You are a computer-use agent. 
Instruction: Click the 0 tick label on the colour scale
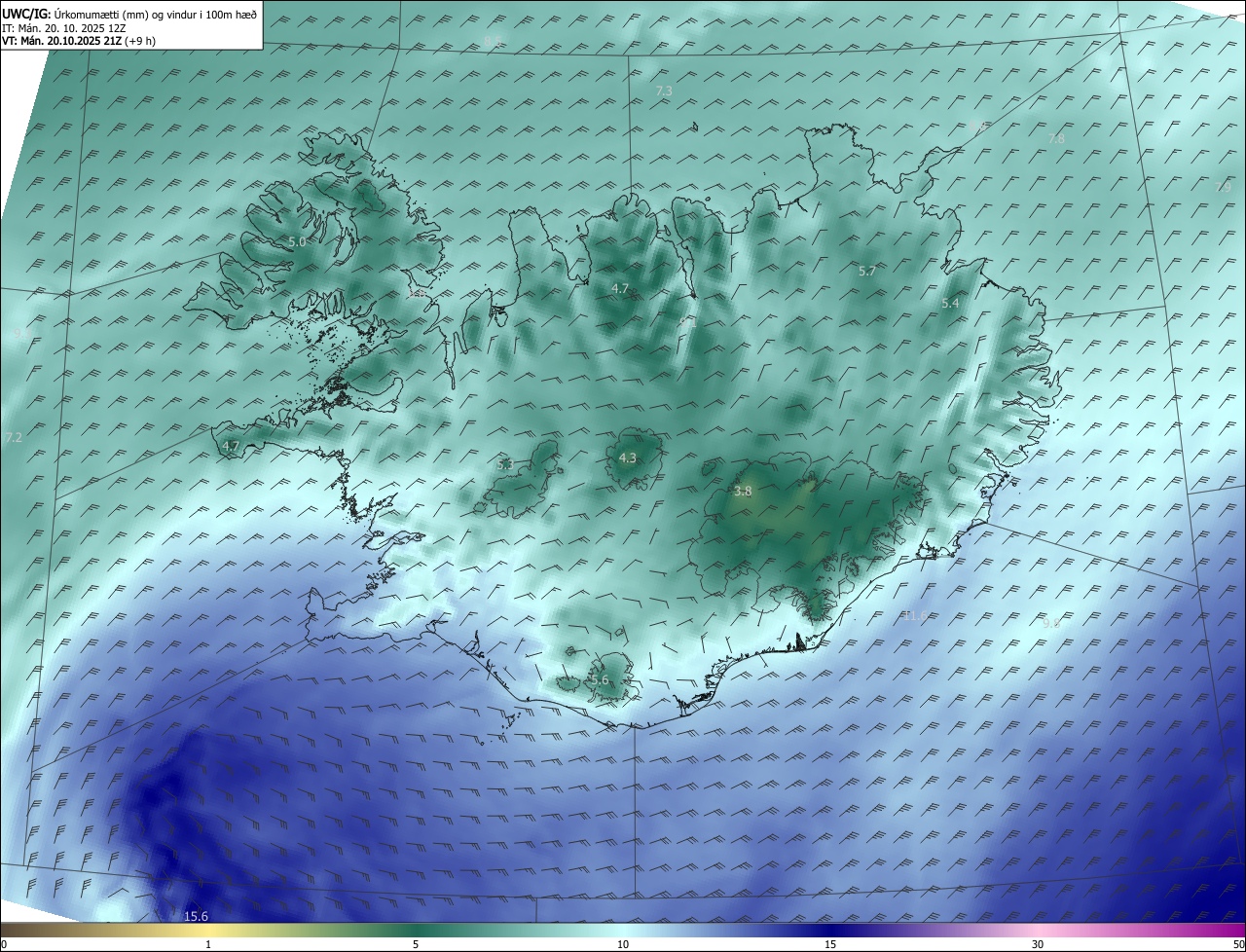[x=4, y=944]
